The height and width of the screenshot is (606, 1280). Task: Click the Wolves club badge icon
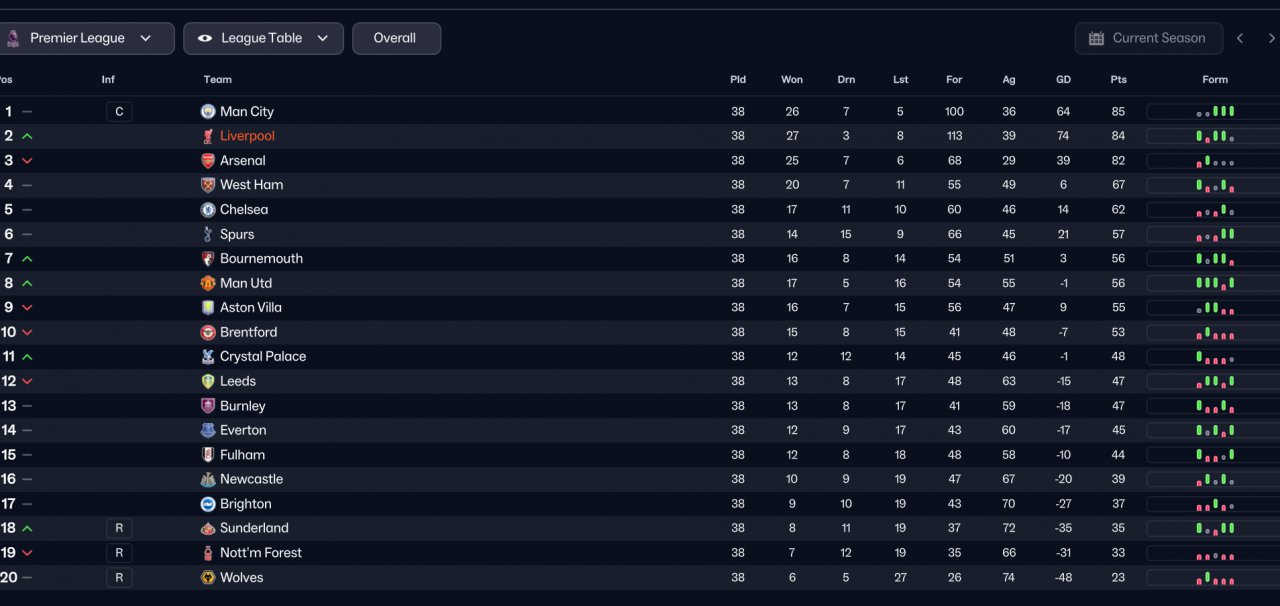tap(208, 578)
